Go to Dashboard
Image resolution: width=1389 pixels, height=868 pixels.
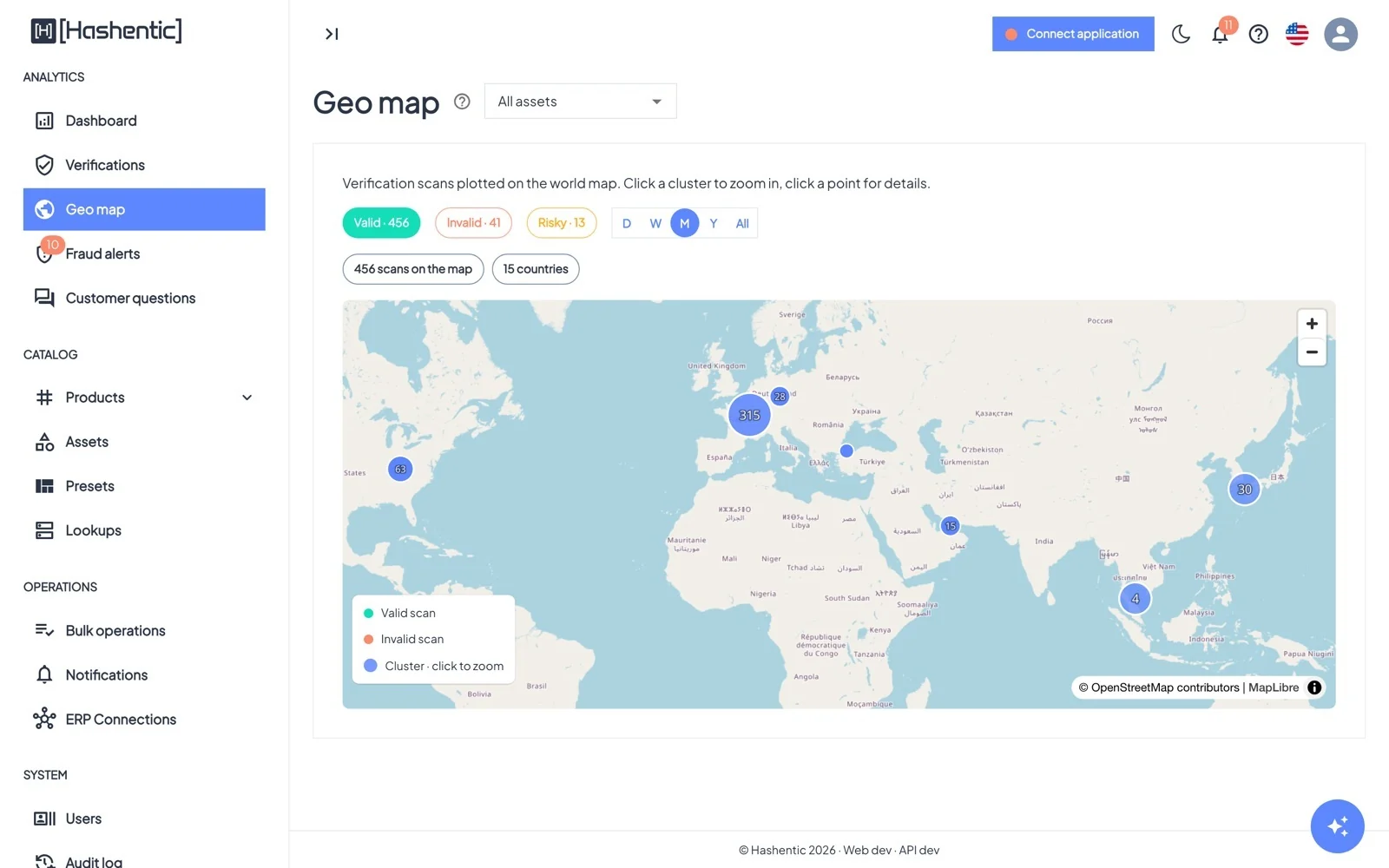coord(144,121)
